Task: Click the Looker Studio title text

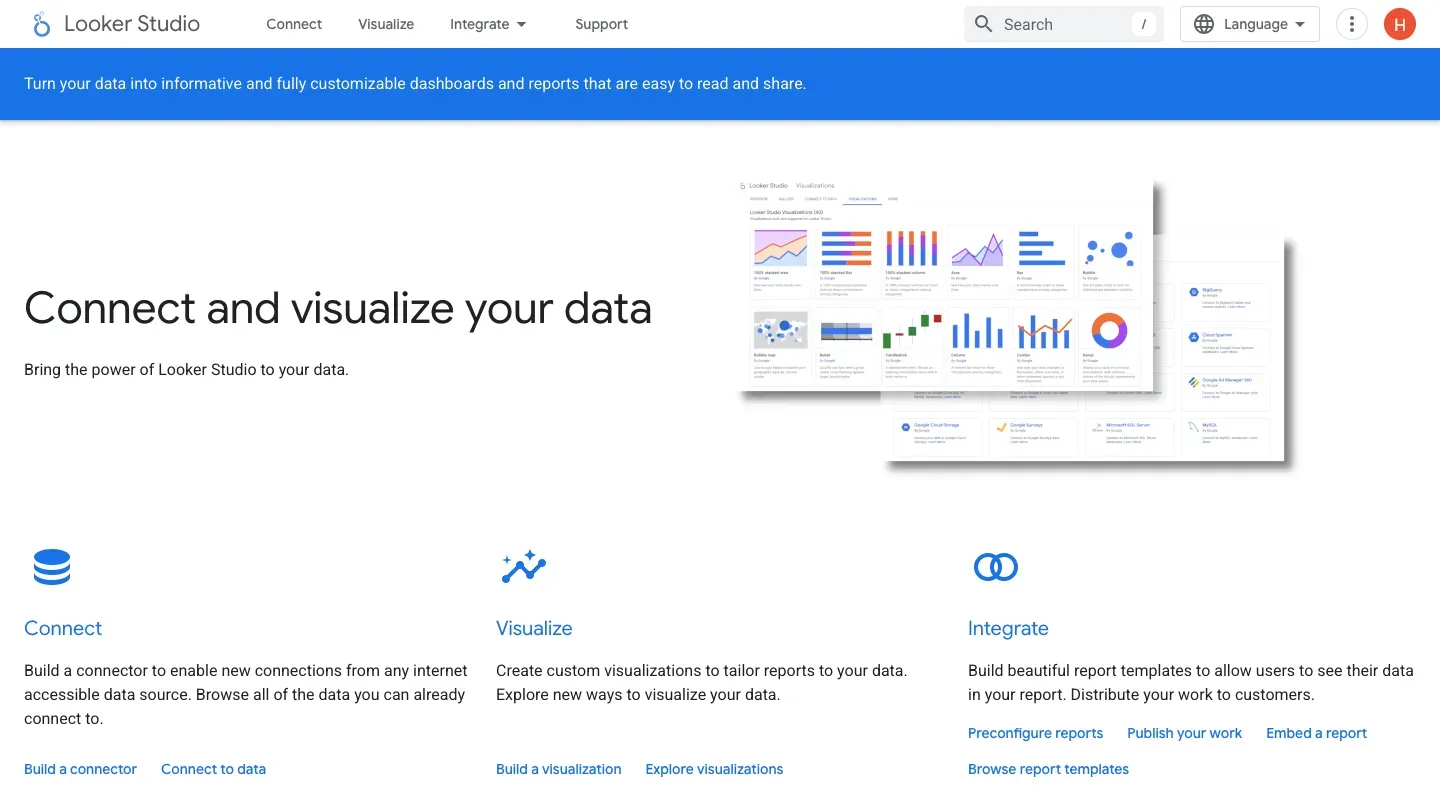Action: click(x=132, y=24)
